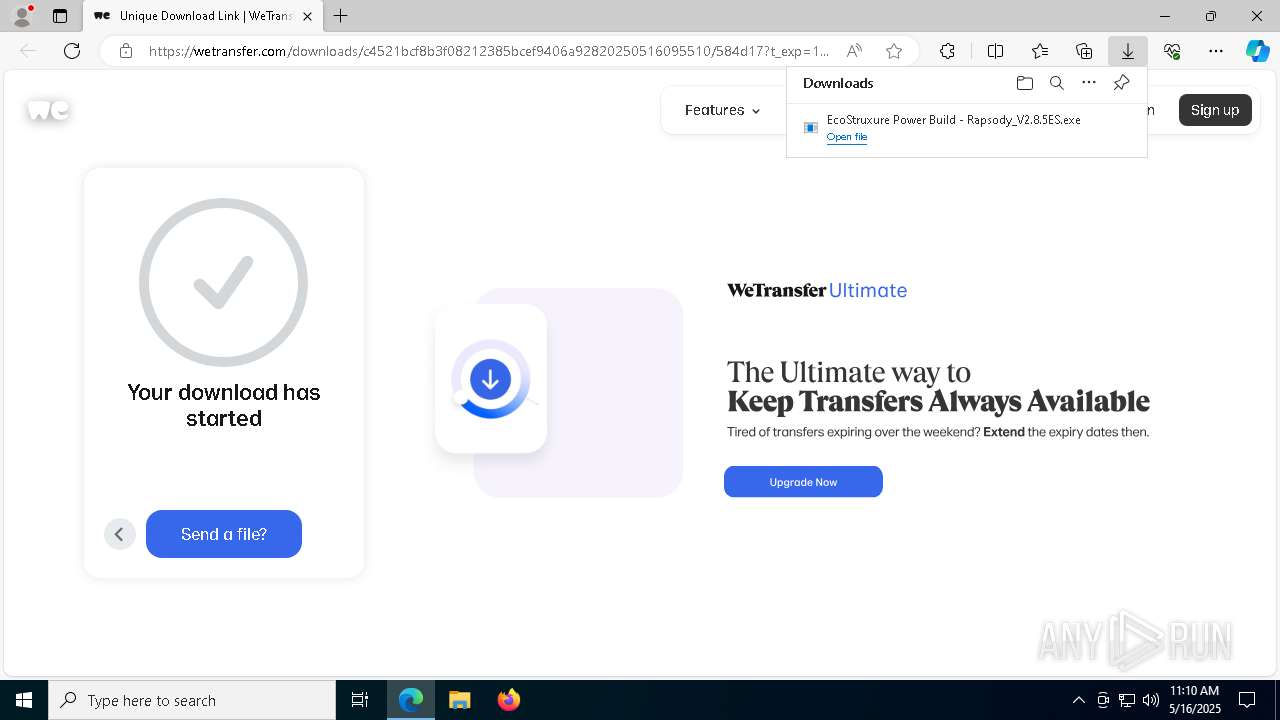Activate Read aloud icon in address bar
Screen dimensions: 1280x720
(854, 51)
